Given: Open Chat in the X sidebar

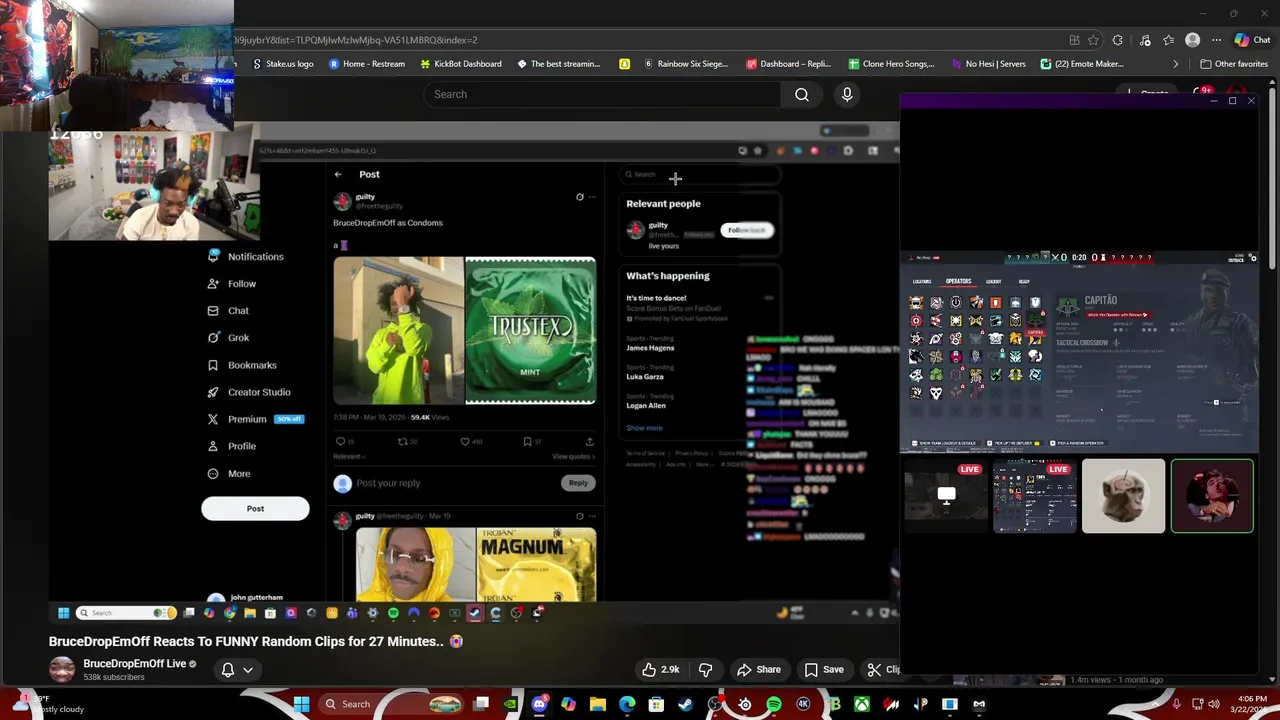Looking at the screenshot, I should (228, 311).
